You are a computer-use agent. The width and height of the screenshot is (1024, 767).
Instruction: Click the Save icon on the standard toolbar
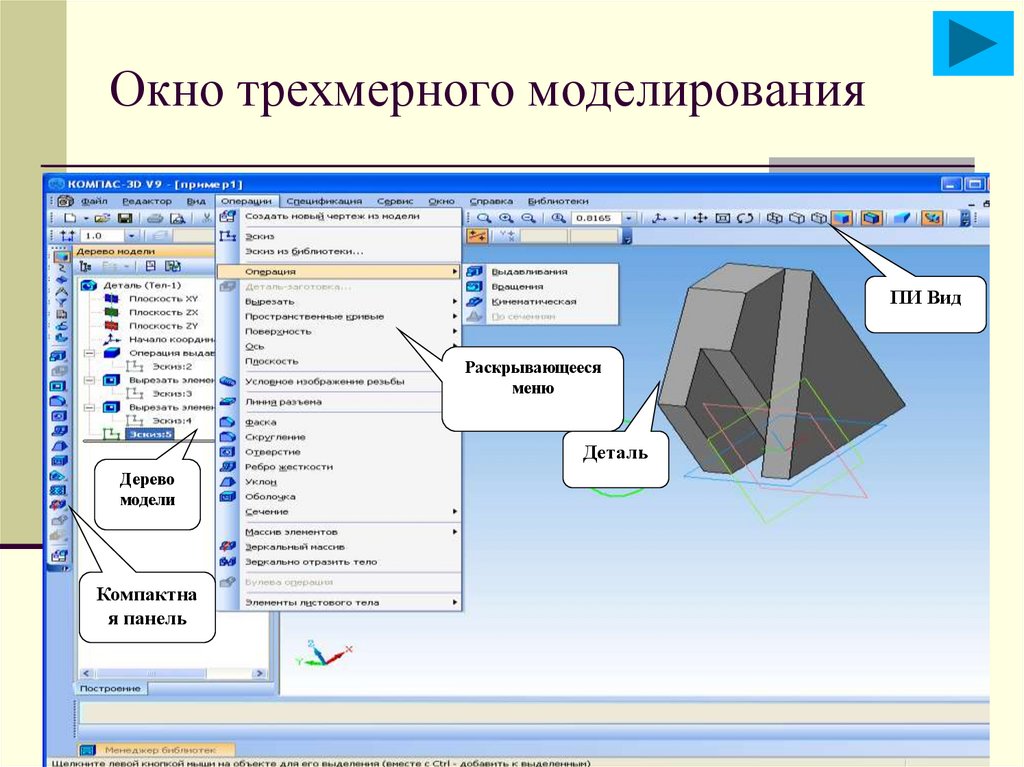pyautogui.click(x=126, y=217)
